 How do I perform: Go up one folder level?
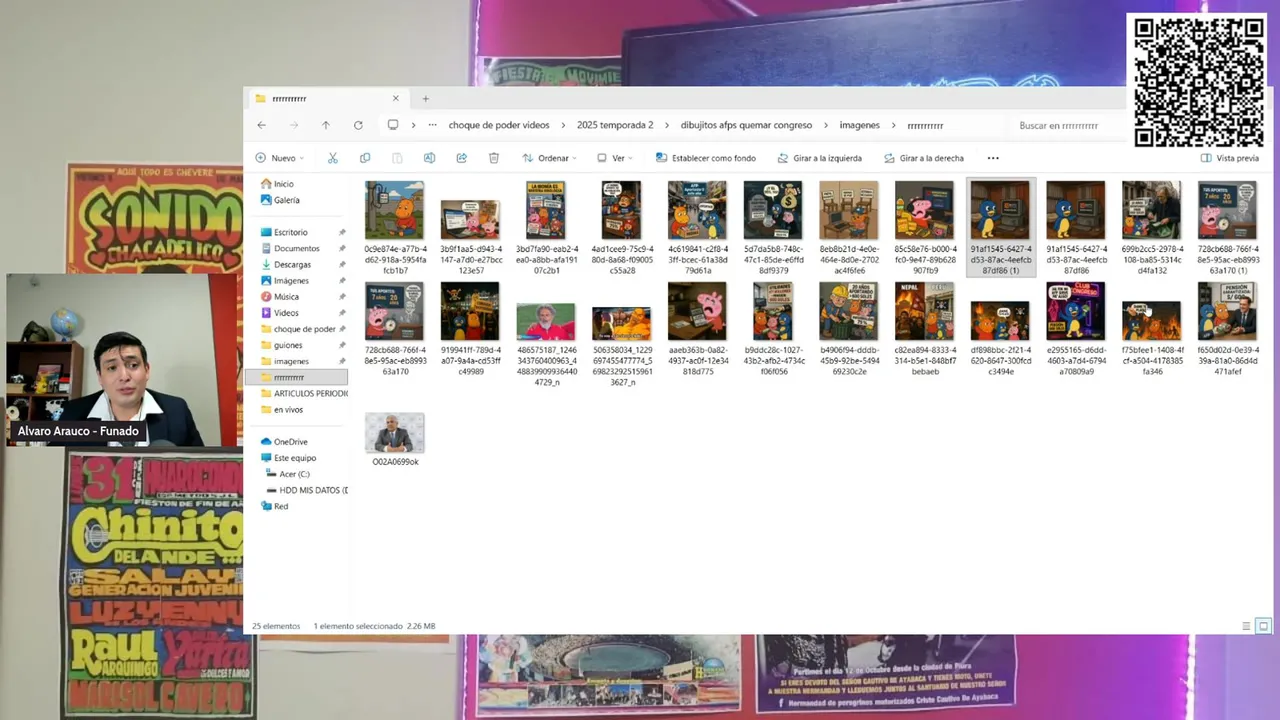click(x=325, y=125)
